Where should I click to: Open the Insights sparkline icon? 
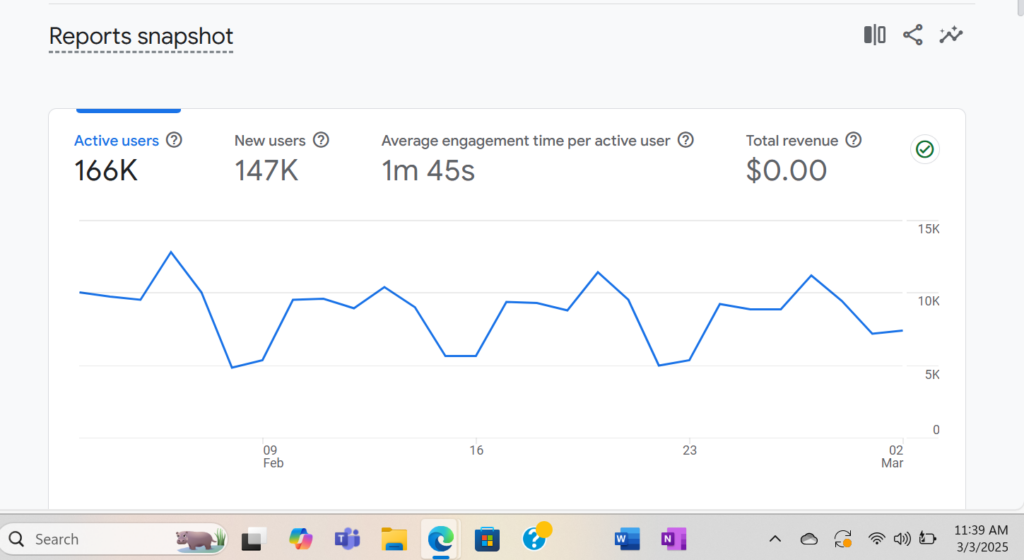(950, 35)
